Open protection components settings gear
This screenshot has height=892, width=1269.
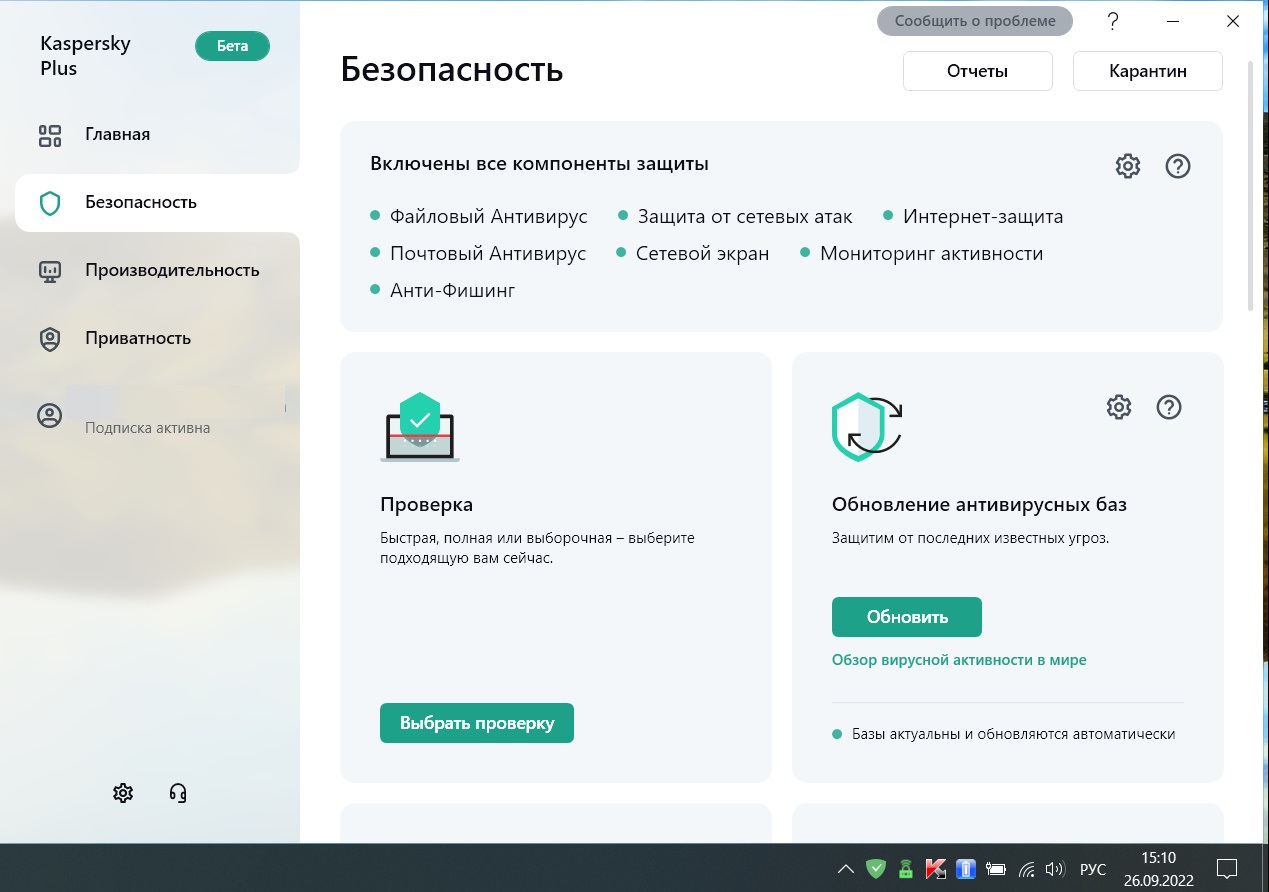tap(1128, 166)
